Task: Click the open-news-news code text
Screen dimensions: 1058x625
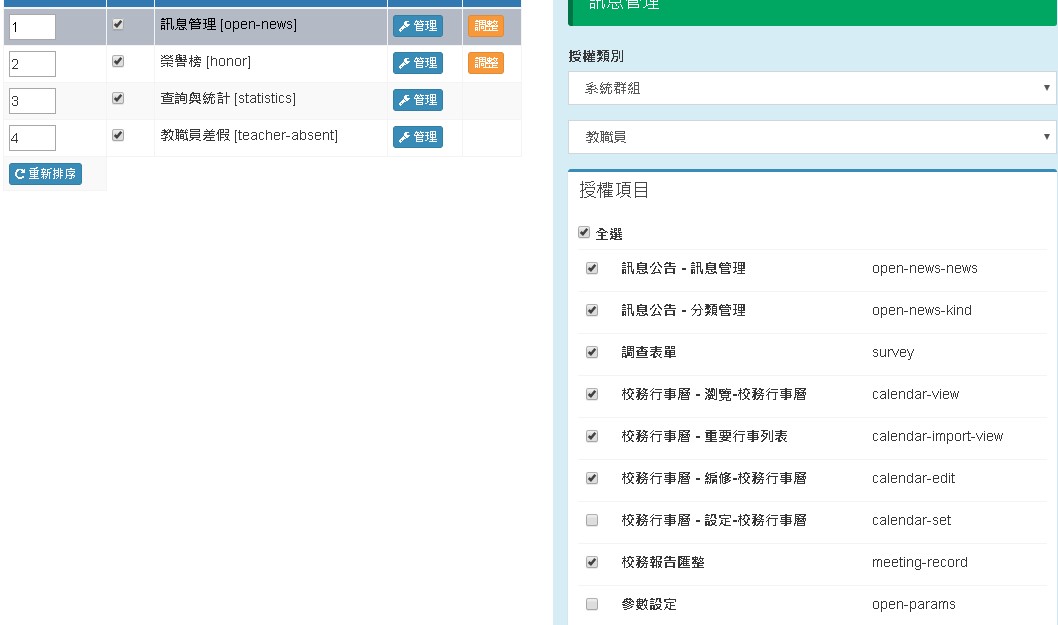Action: 924,268
